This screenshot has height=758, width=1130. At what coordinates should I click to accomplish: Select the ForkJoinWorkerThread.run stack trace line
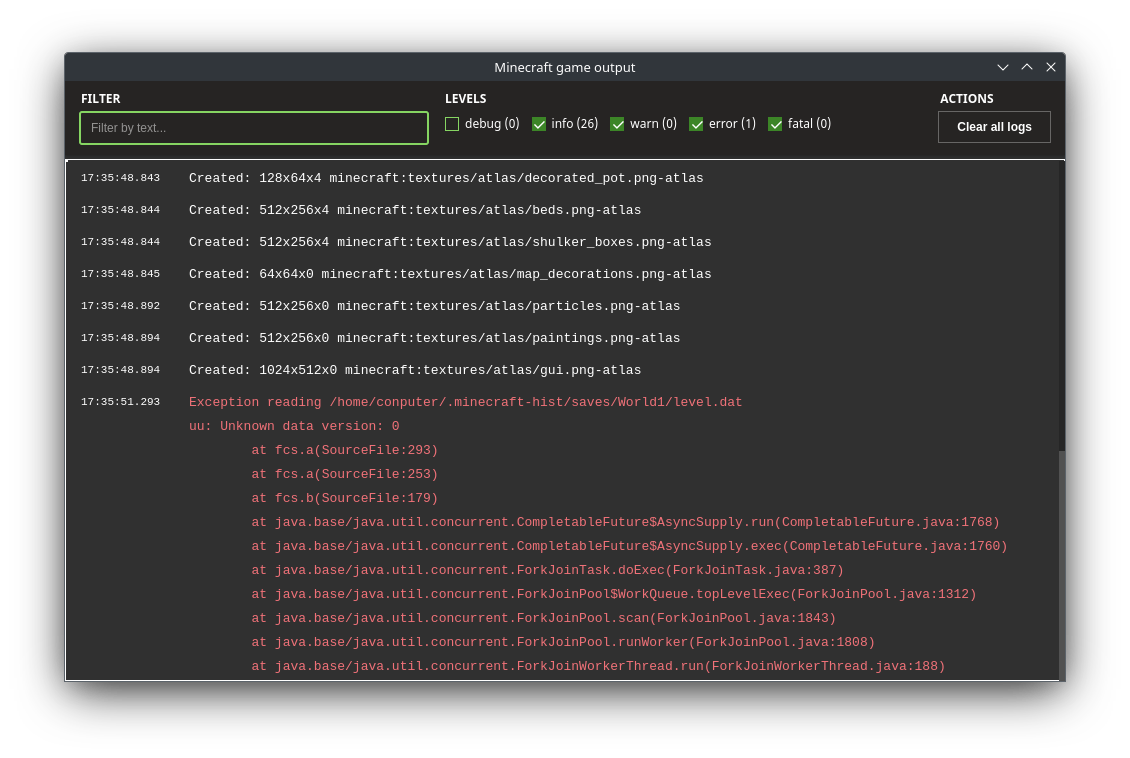click(598, 666)
